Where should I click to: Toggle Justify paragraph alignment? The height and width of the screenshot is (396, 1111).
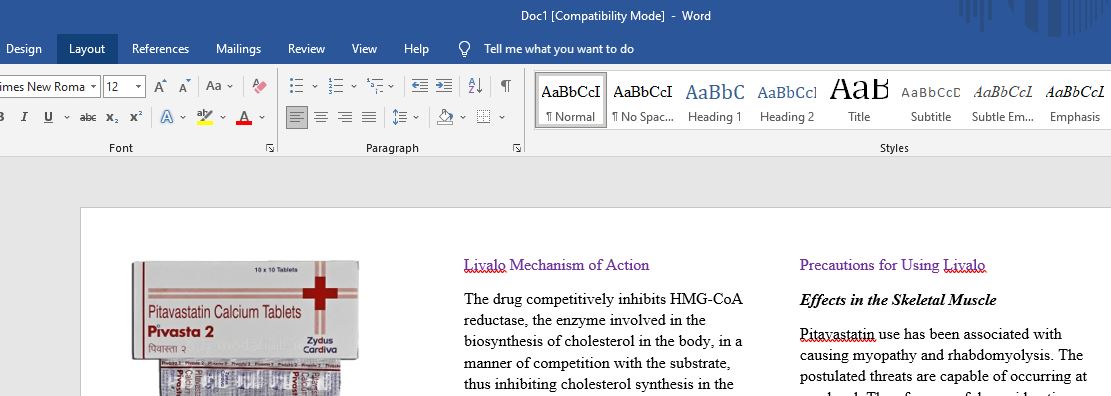[x=369, y=118]
